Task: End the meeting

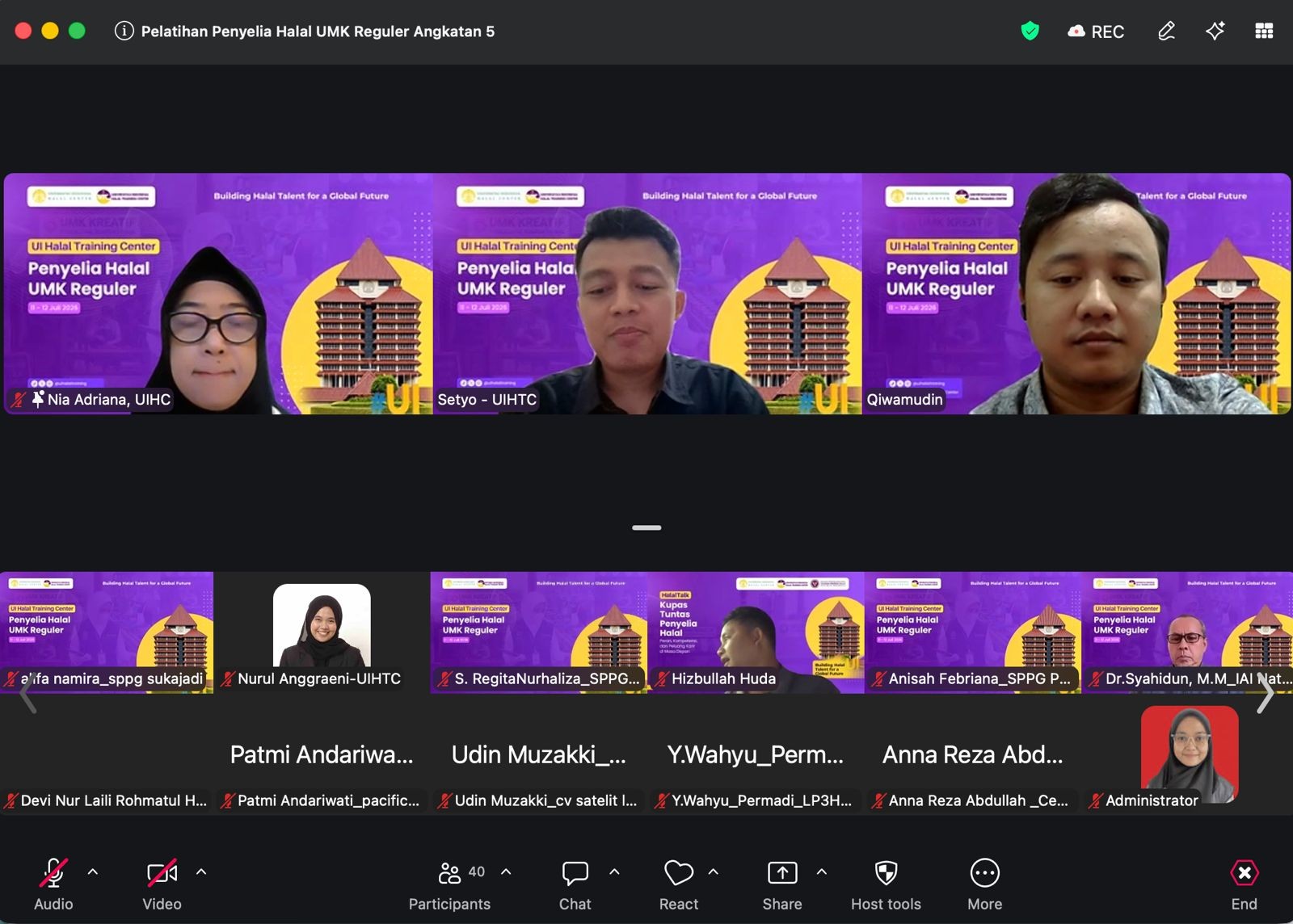Action: point(1244,884)
